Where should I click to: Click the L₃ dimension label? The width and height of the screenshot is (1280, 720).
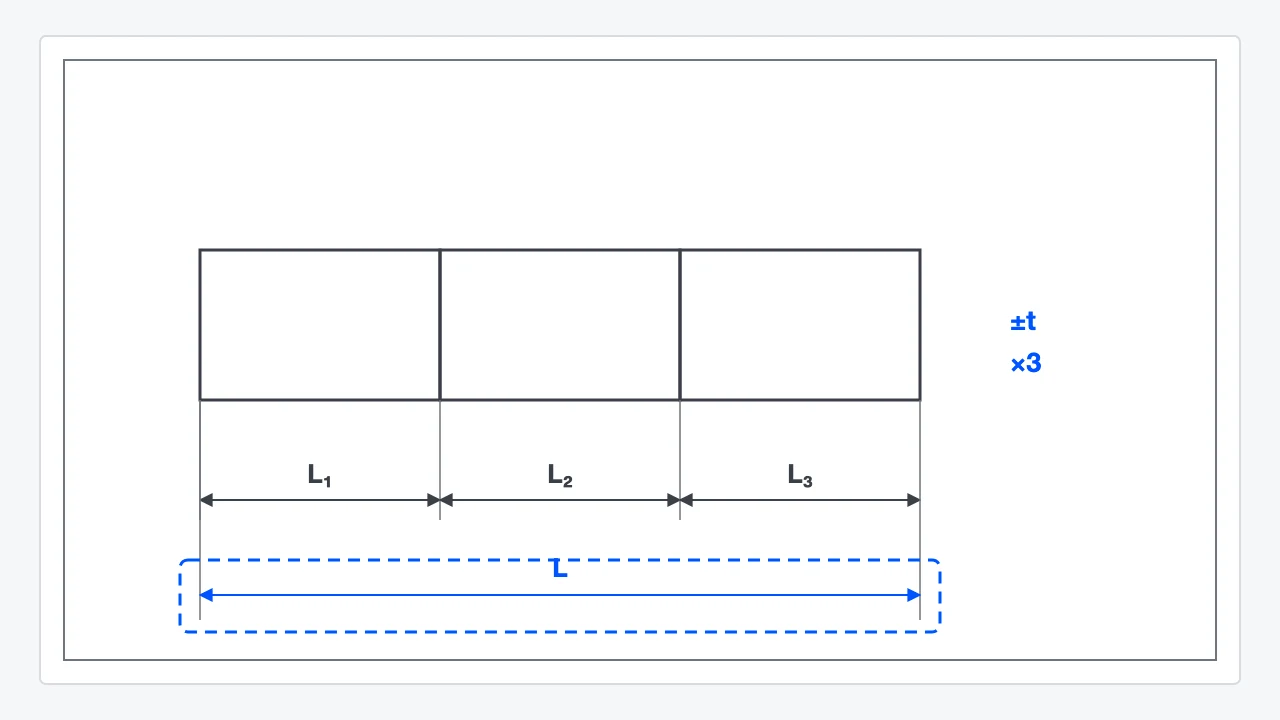pos(800,476)
